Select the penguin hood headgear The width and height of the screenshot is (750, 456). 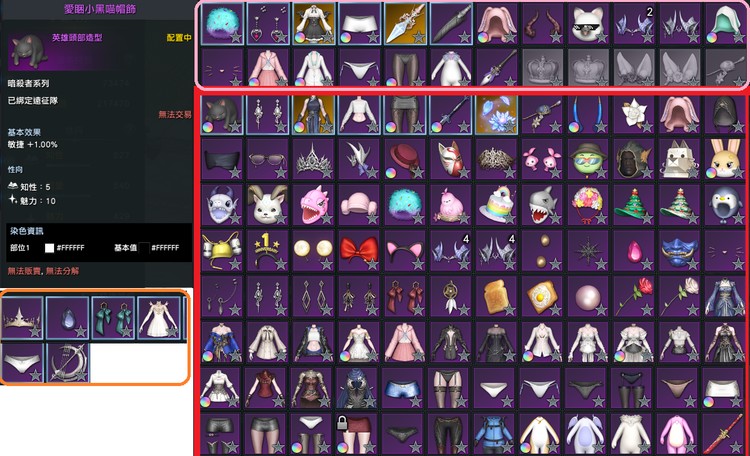pos(726,205)
